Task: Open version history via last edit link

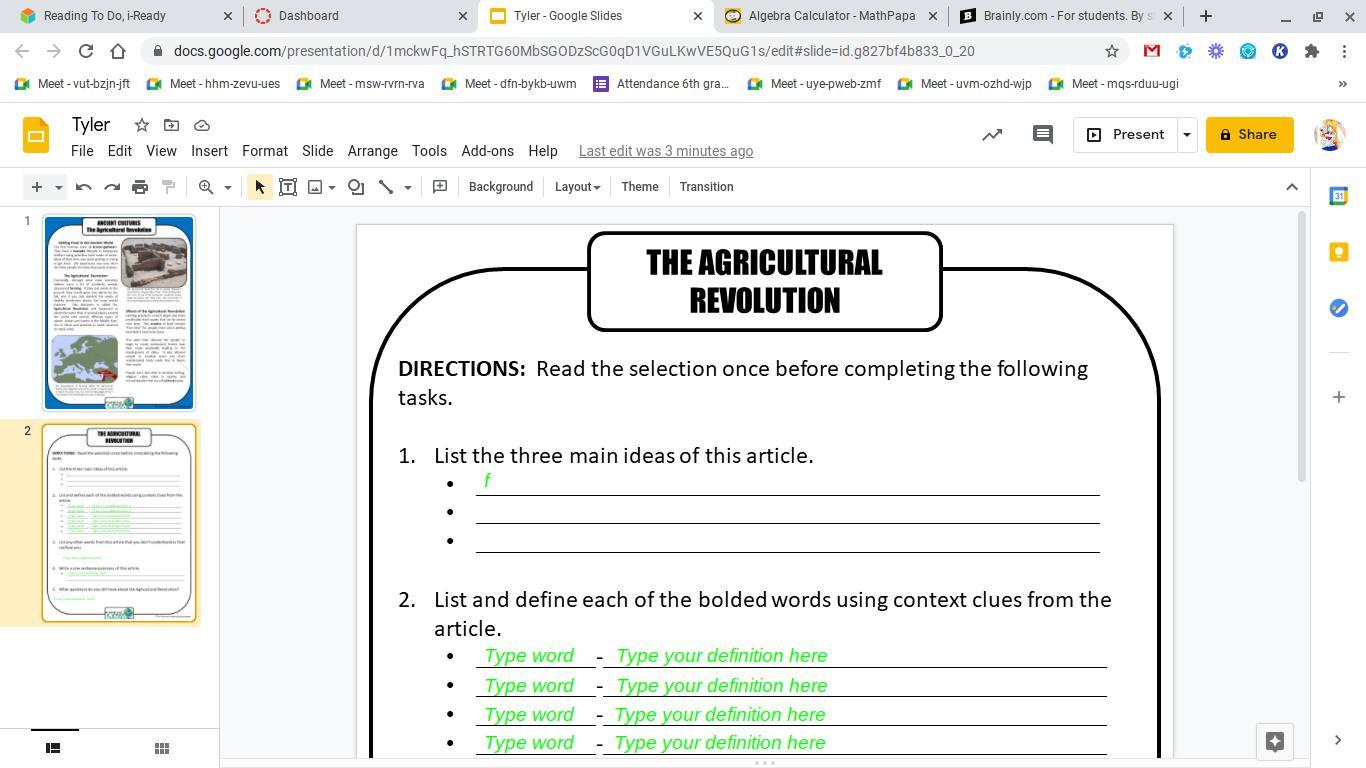Action: (x=666, y=151)
